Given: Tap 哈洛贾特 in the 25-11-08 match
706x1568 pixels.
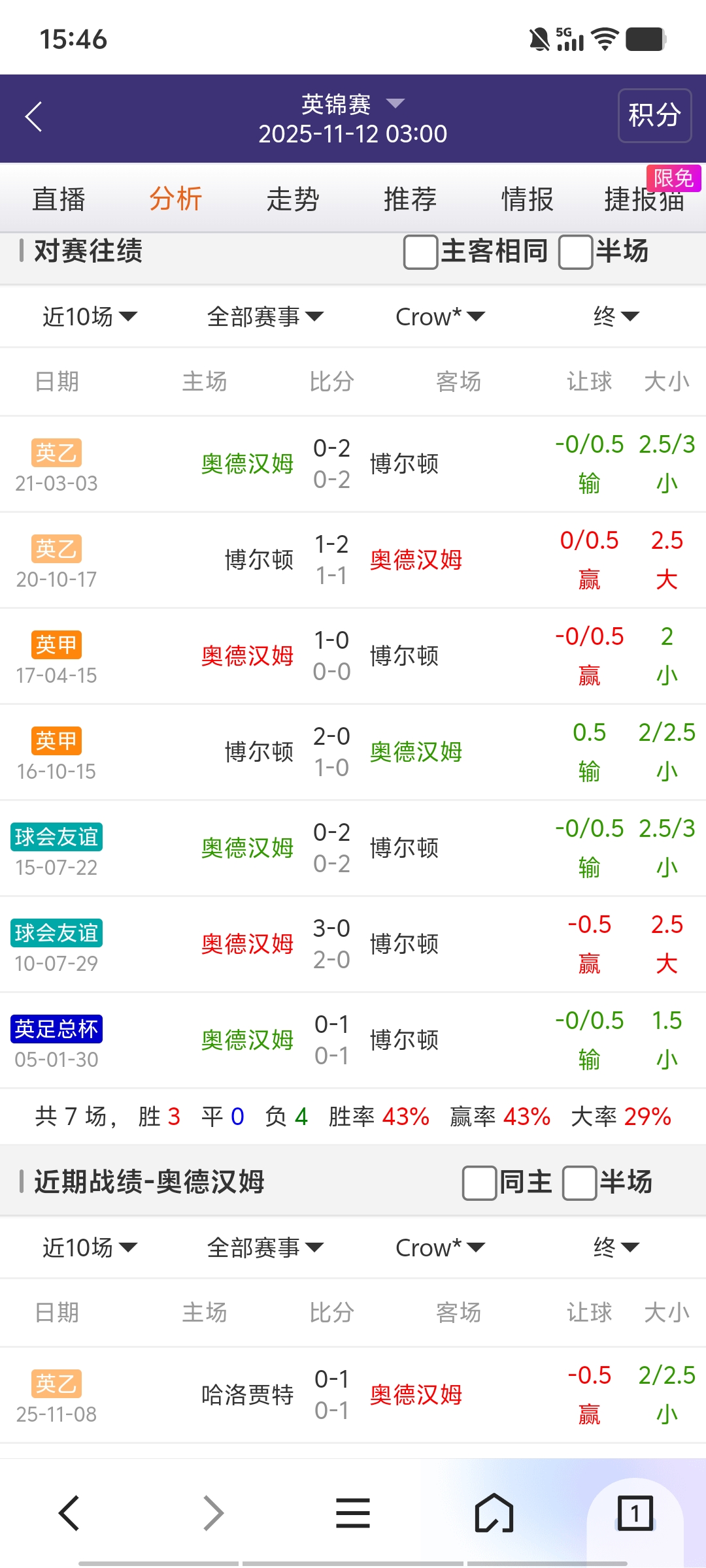Looking at the screenshot, I should click(x=247, y=1396).
